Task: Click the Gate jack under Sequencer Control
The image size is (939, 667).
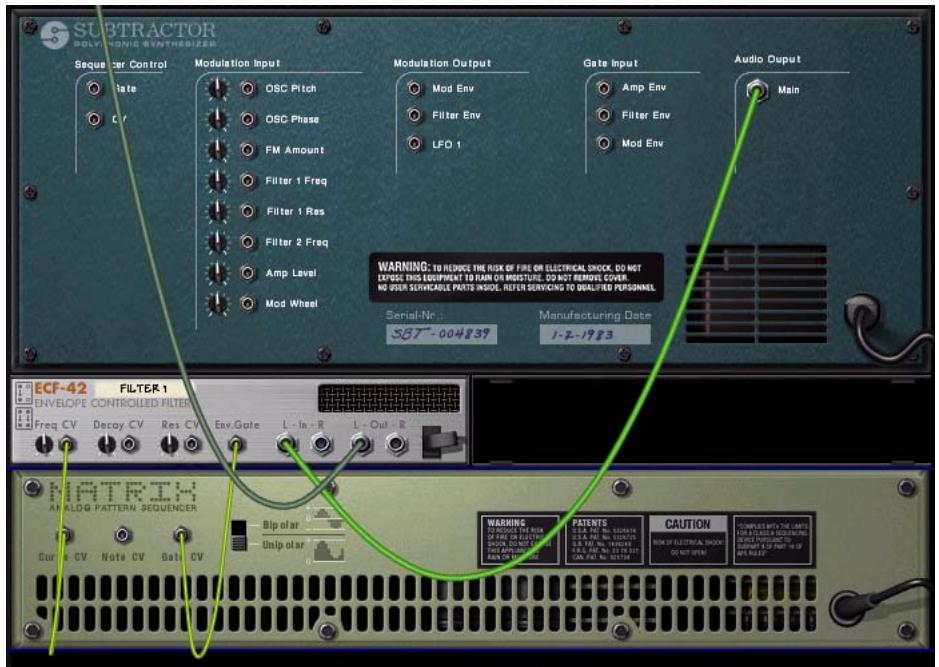Action: [x=92, y=88]
